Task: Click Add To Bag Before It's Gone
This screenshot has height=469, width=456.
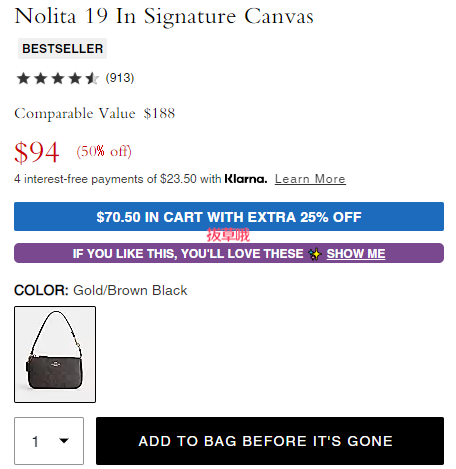Action: point(270,441)
